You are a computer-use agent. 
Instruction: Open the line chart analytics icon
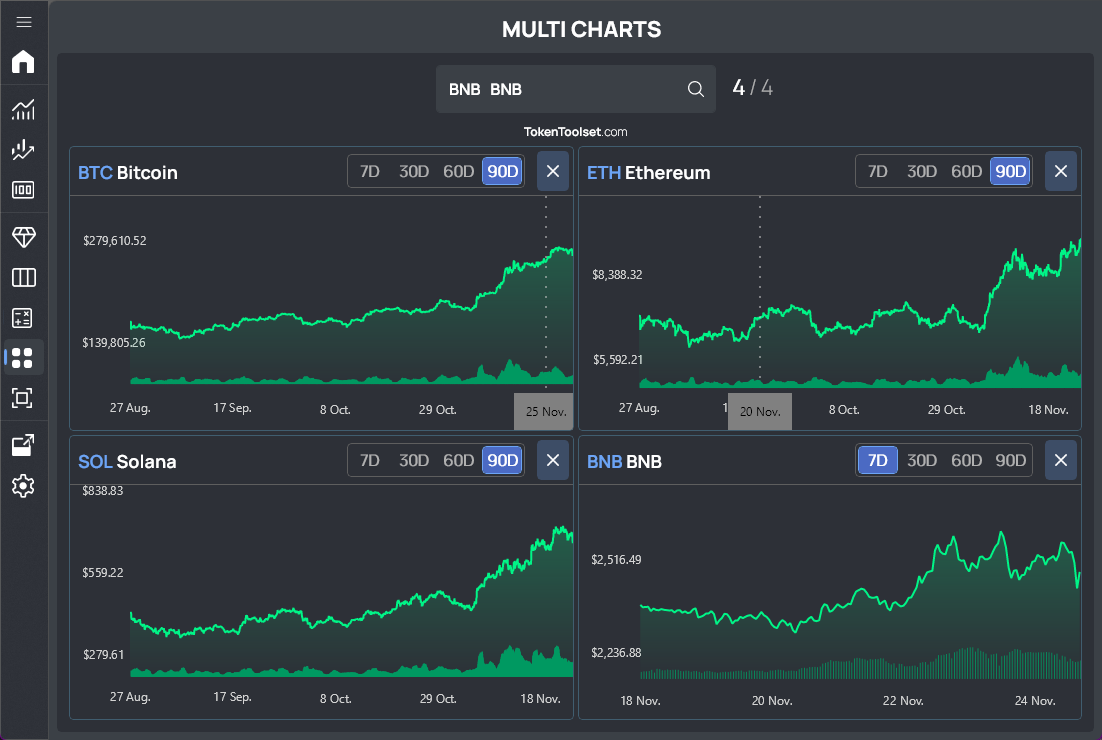tap(23, 110)
